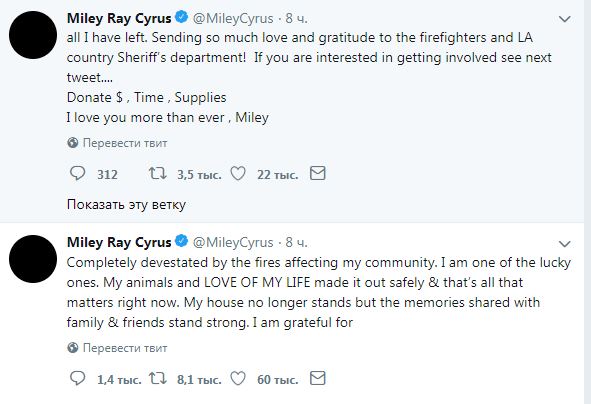Open the first tweet's profile avatar
591x404 pixels.
click(33, 35)
